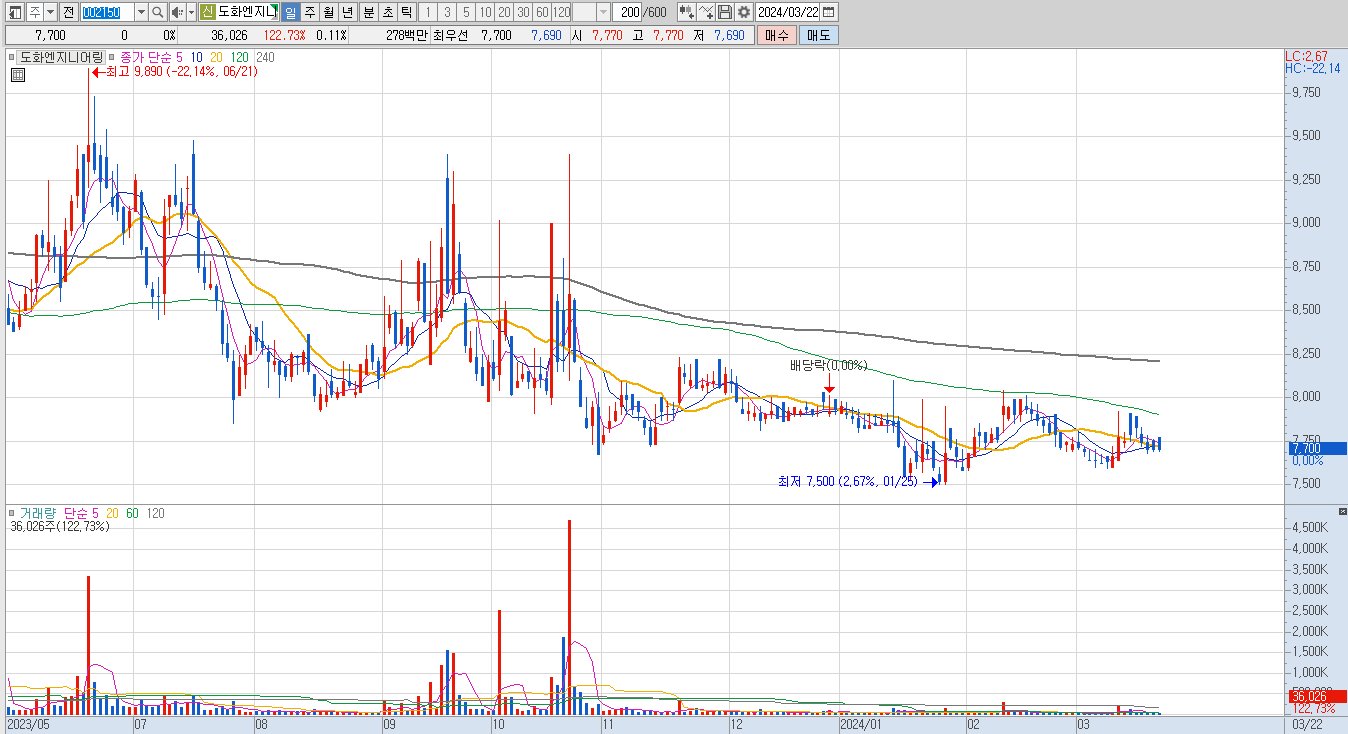
Task: Click the save chart floppy icon
Action: point(725,12)
